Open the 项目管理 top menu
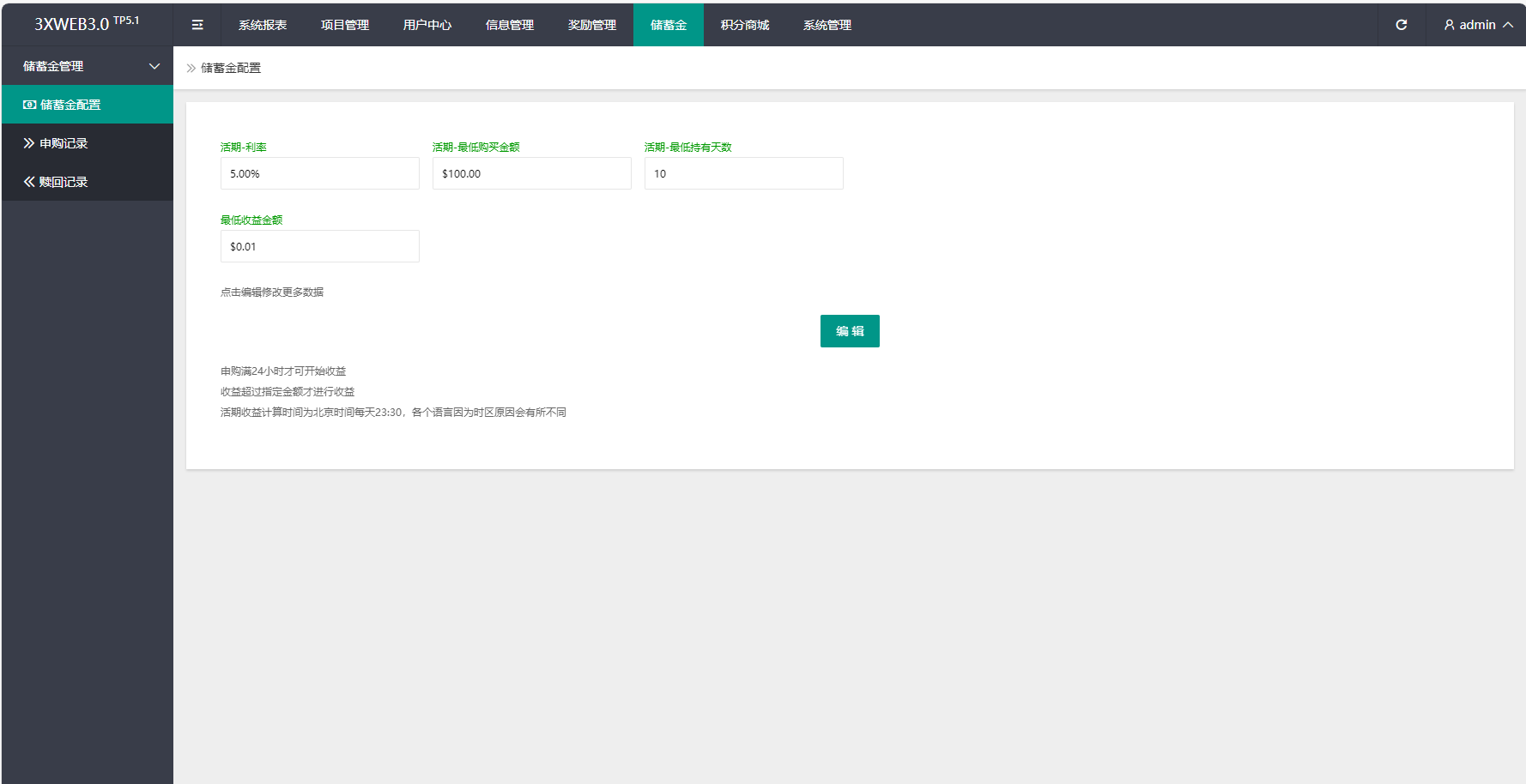The height and width of the screenshot is (784, 1526). point(345,25)
